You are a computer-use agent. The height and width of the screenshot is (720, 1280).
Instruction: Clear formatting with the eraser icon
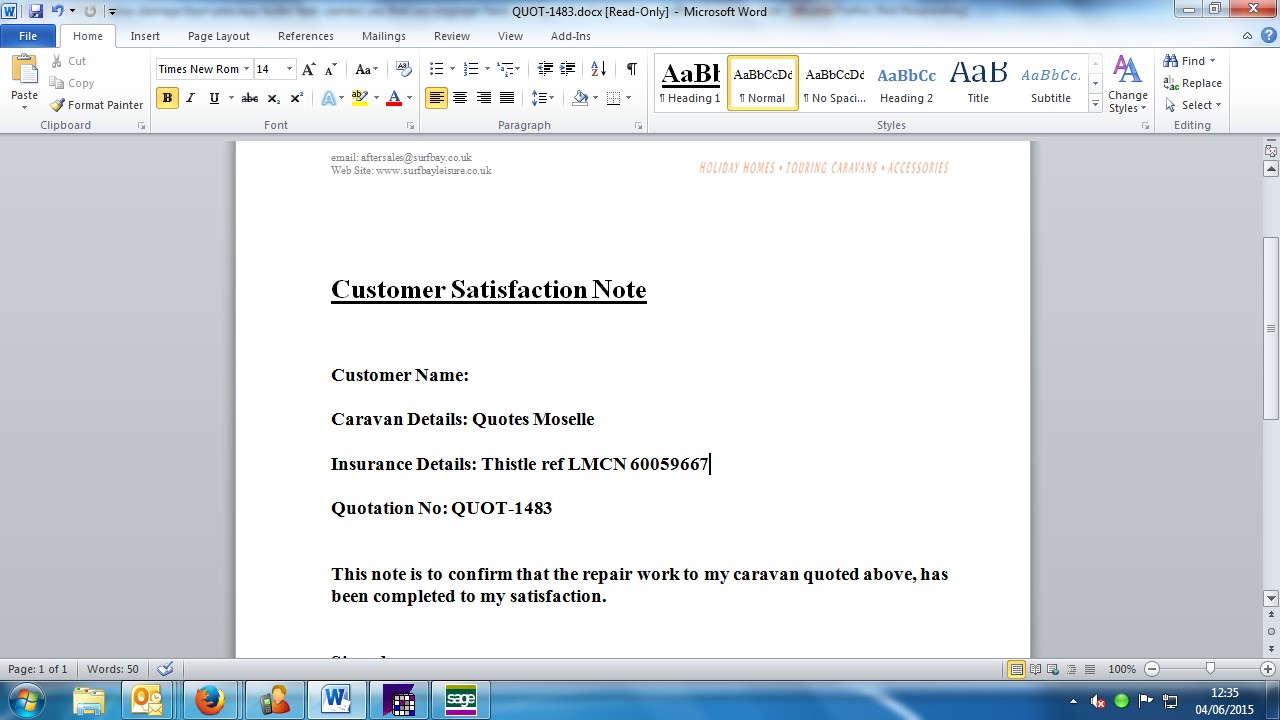click(404, 69)
